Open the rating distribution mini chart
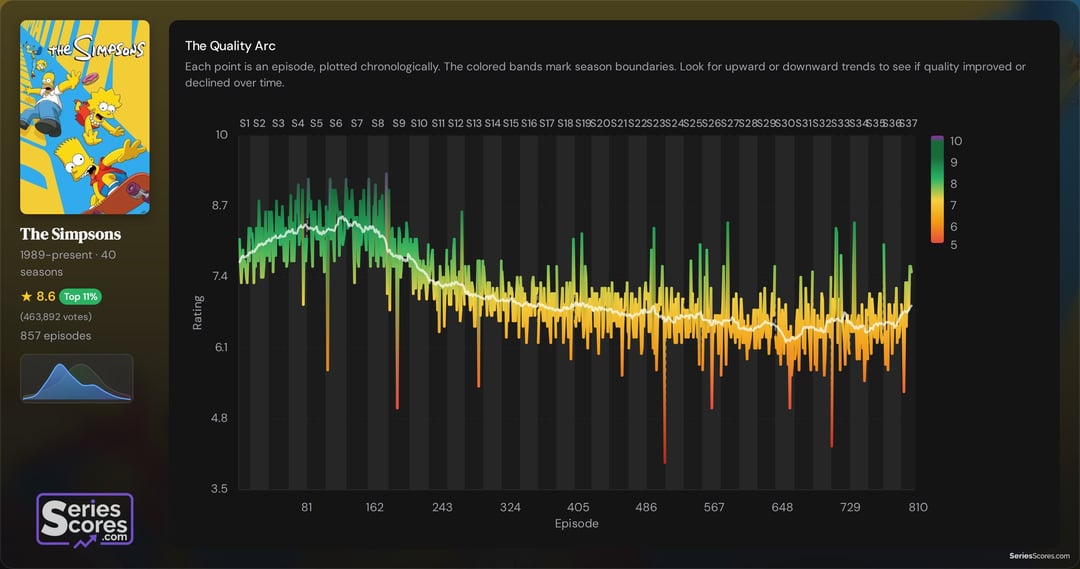Viewport: 1080px width, 569px height. pyautogui.click(x=77, y=379)
